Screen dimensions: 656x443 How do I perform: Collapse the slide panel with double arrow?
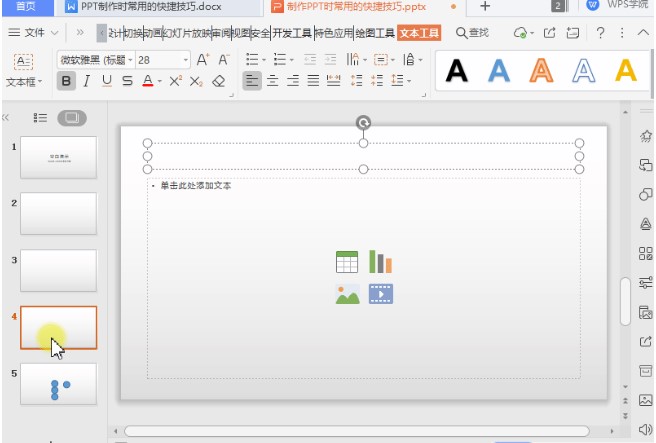click(6, 118)
